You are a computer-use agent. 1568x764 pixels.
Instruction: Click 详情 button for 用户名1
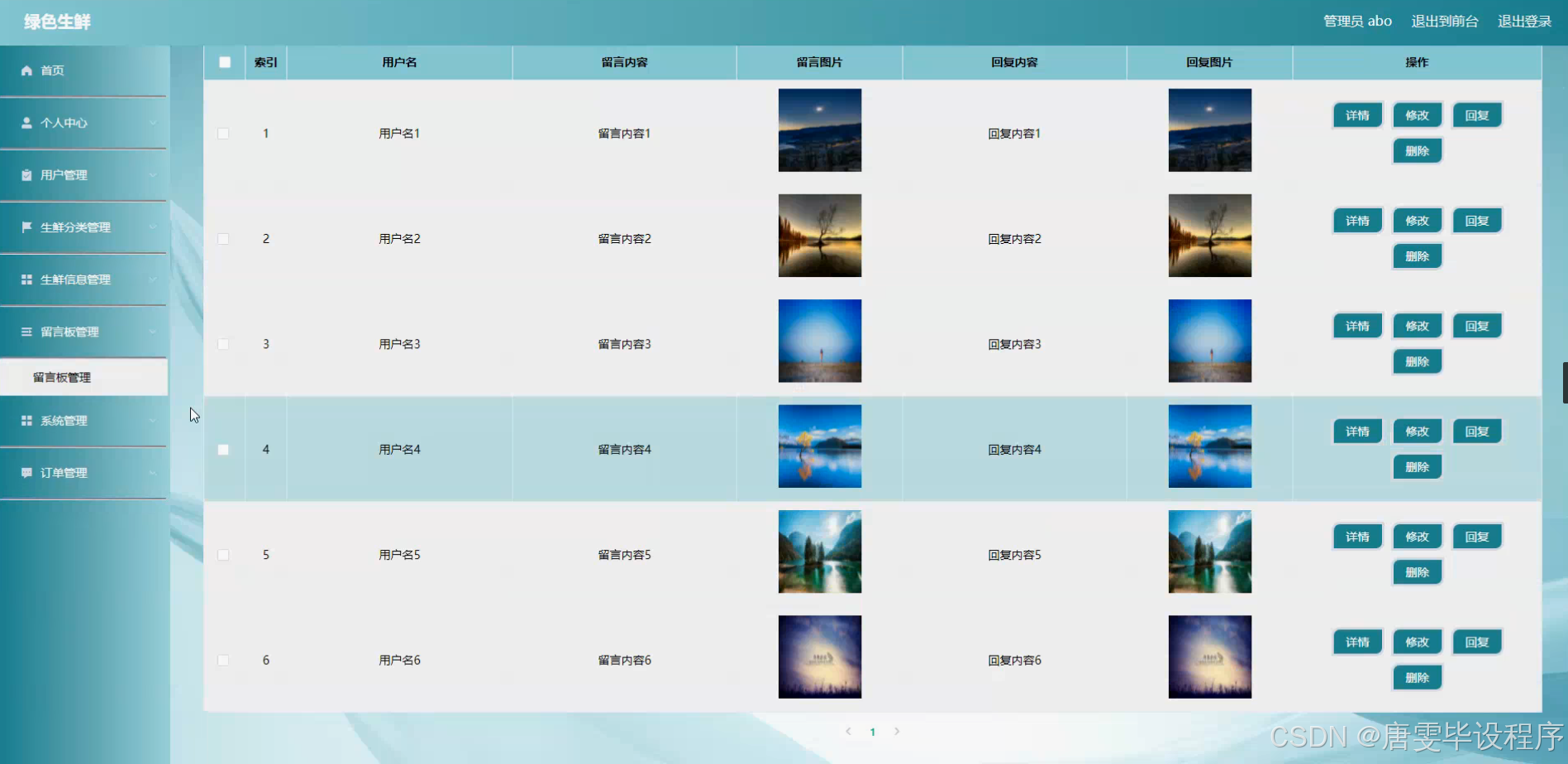point(1357,116)
